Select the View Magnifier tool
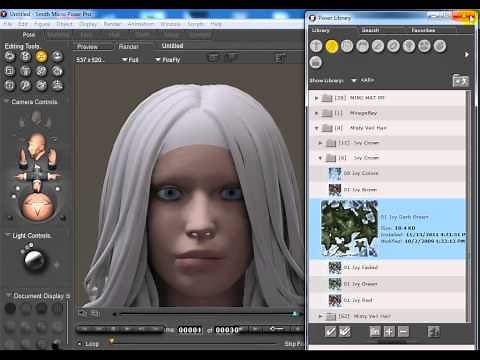The height and width of the screenshot is (360, 480). [26, 85]
